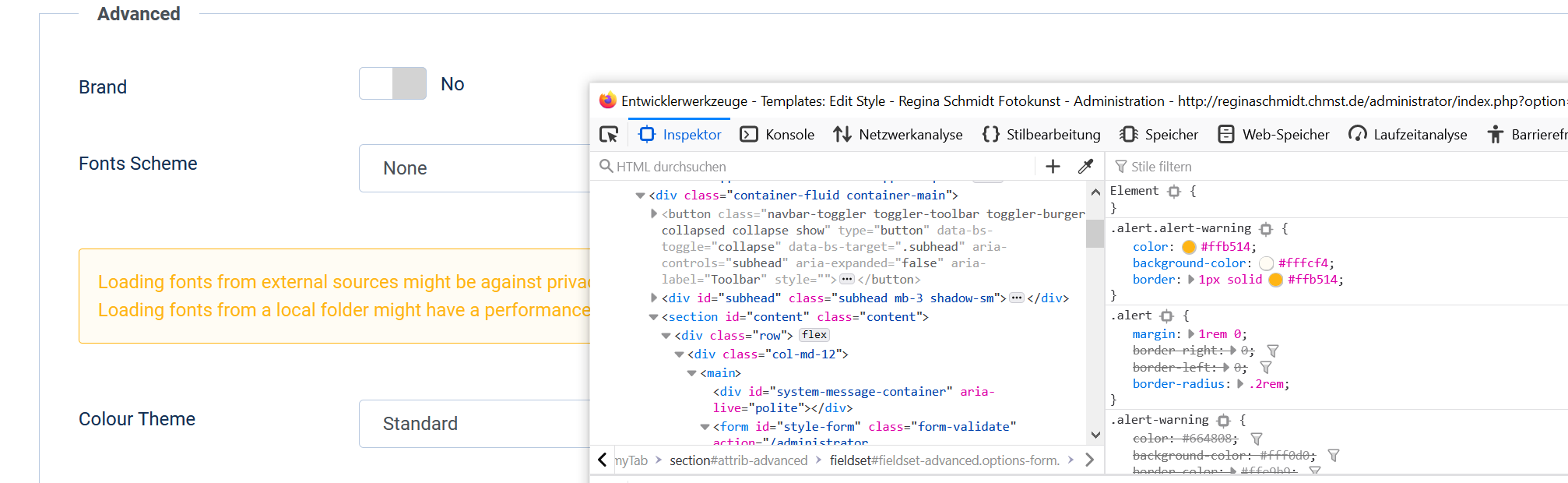Screen dimensions: 1568x483
Task: Collapse the main element node
Action: click(691, 373)
